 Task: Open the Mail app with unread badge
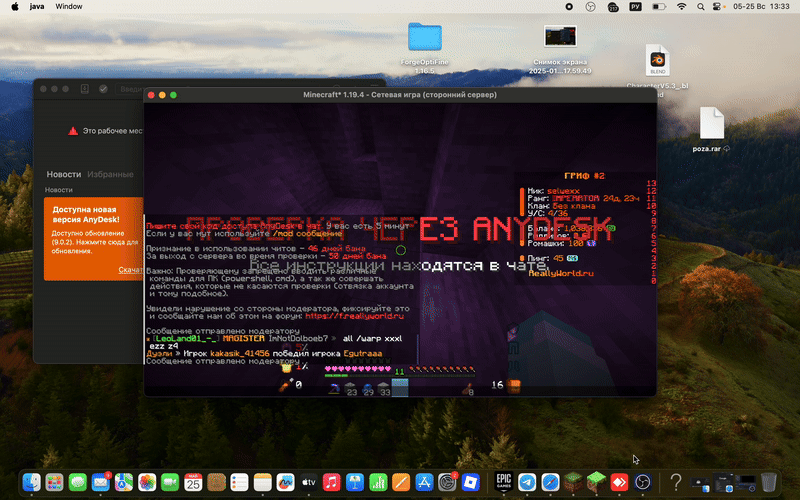tap(101, 482)
